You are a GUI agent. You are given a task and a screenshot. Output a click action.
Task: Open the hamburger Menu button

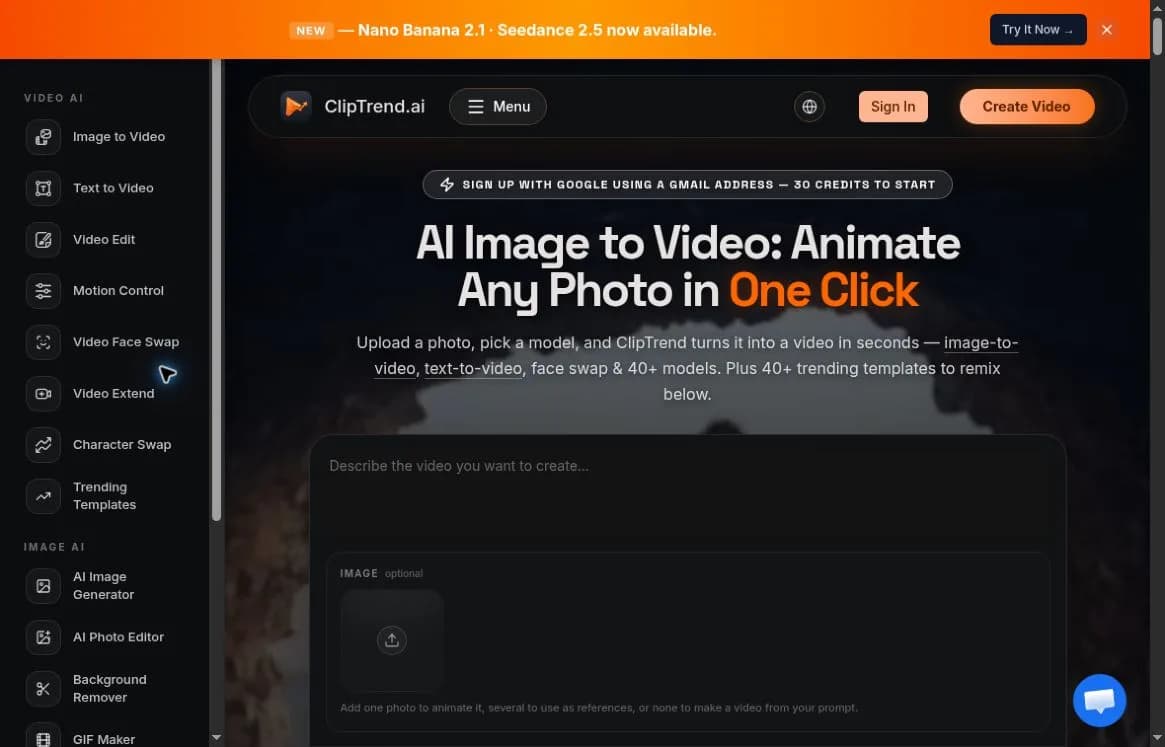click(x=498, y=106)
